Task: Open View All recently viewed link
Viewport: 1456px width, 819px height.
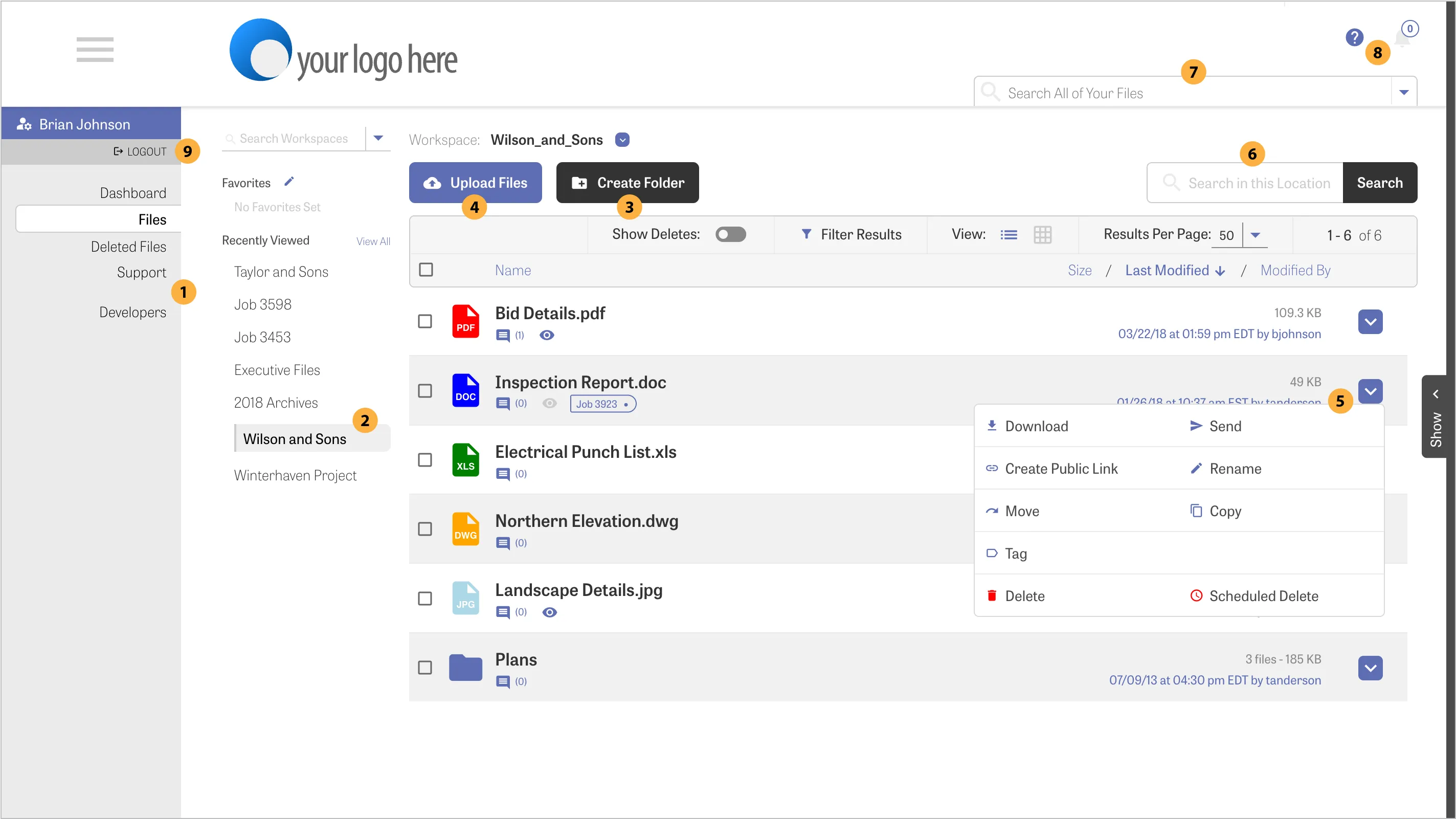Action: [373, 241]
